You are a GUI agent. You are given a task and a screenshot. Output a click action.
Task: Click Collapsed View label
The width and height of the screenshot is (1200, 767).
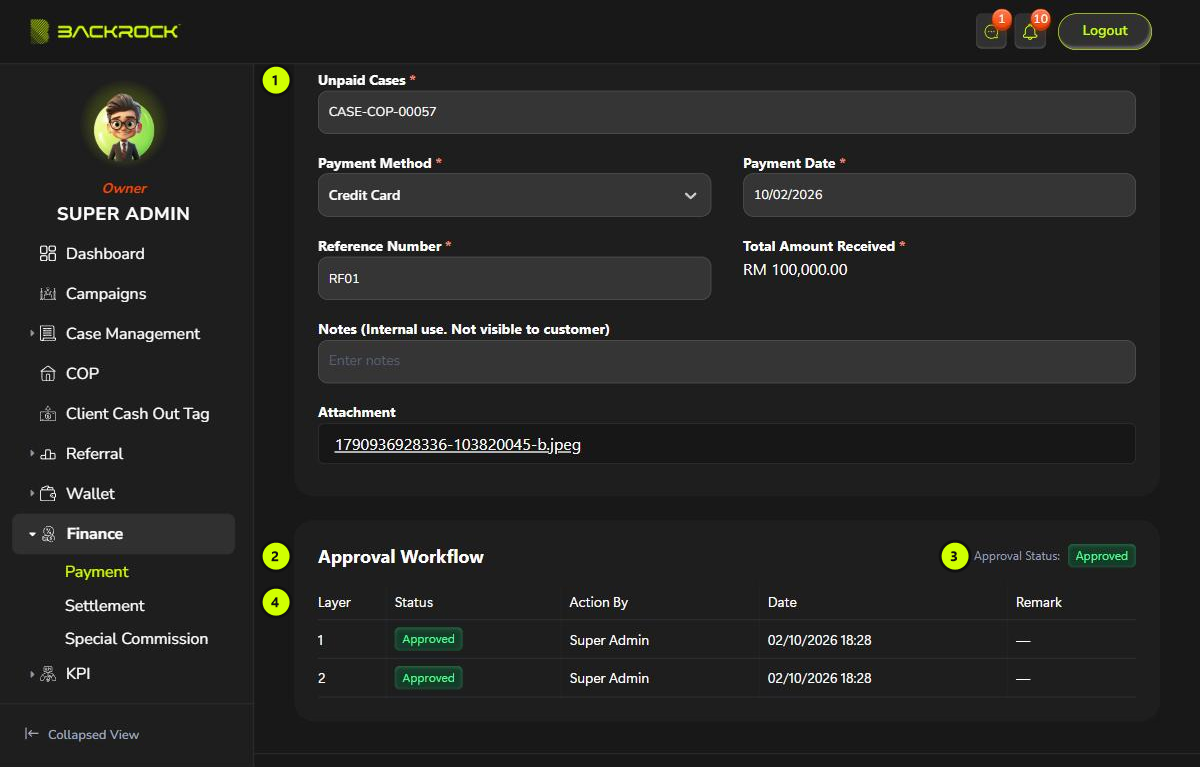point(93,734)
